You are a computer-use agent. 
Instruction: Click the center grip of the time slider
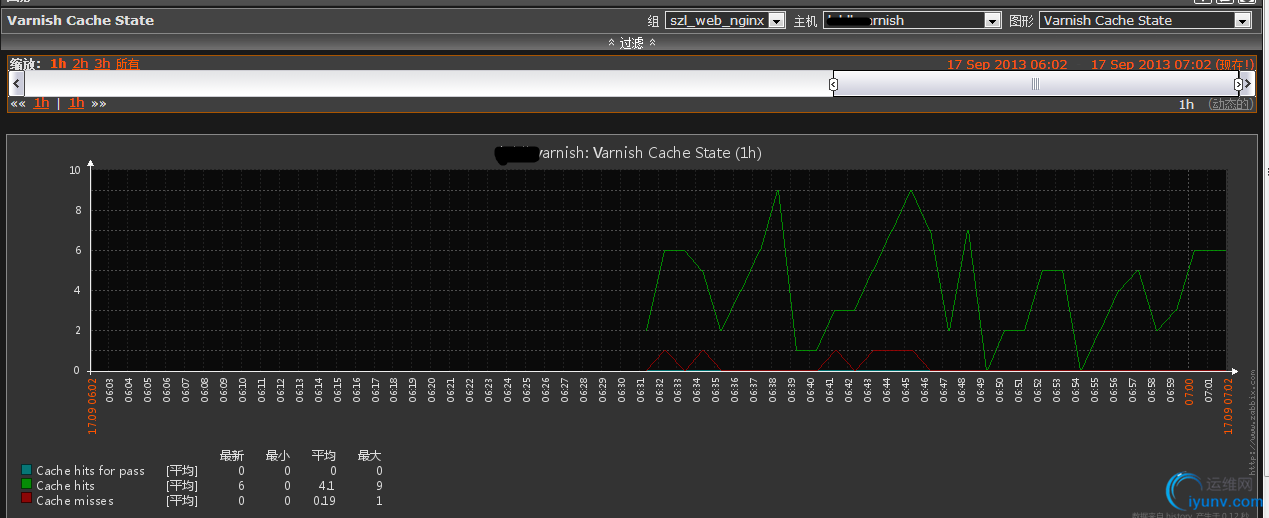1035,85
